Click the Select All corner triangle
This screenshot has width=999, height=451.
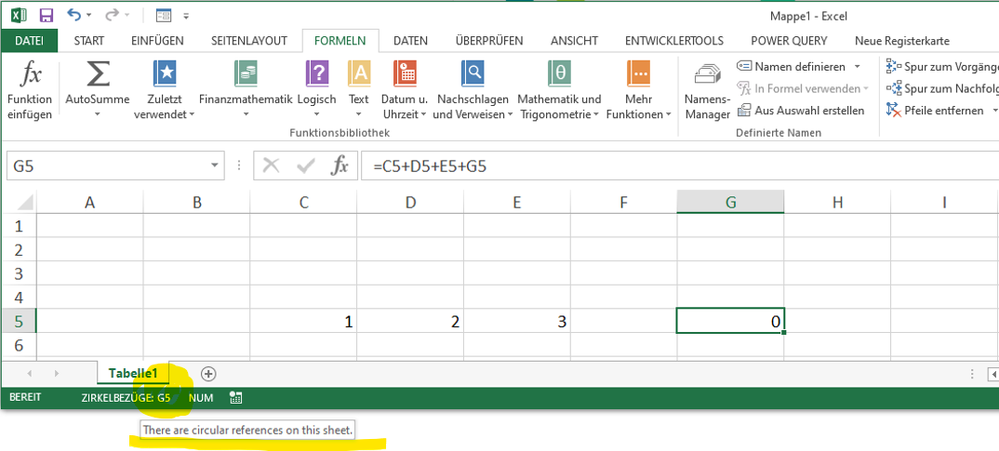25,202
